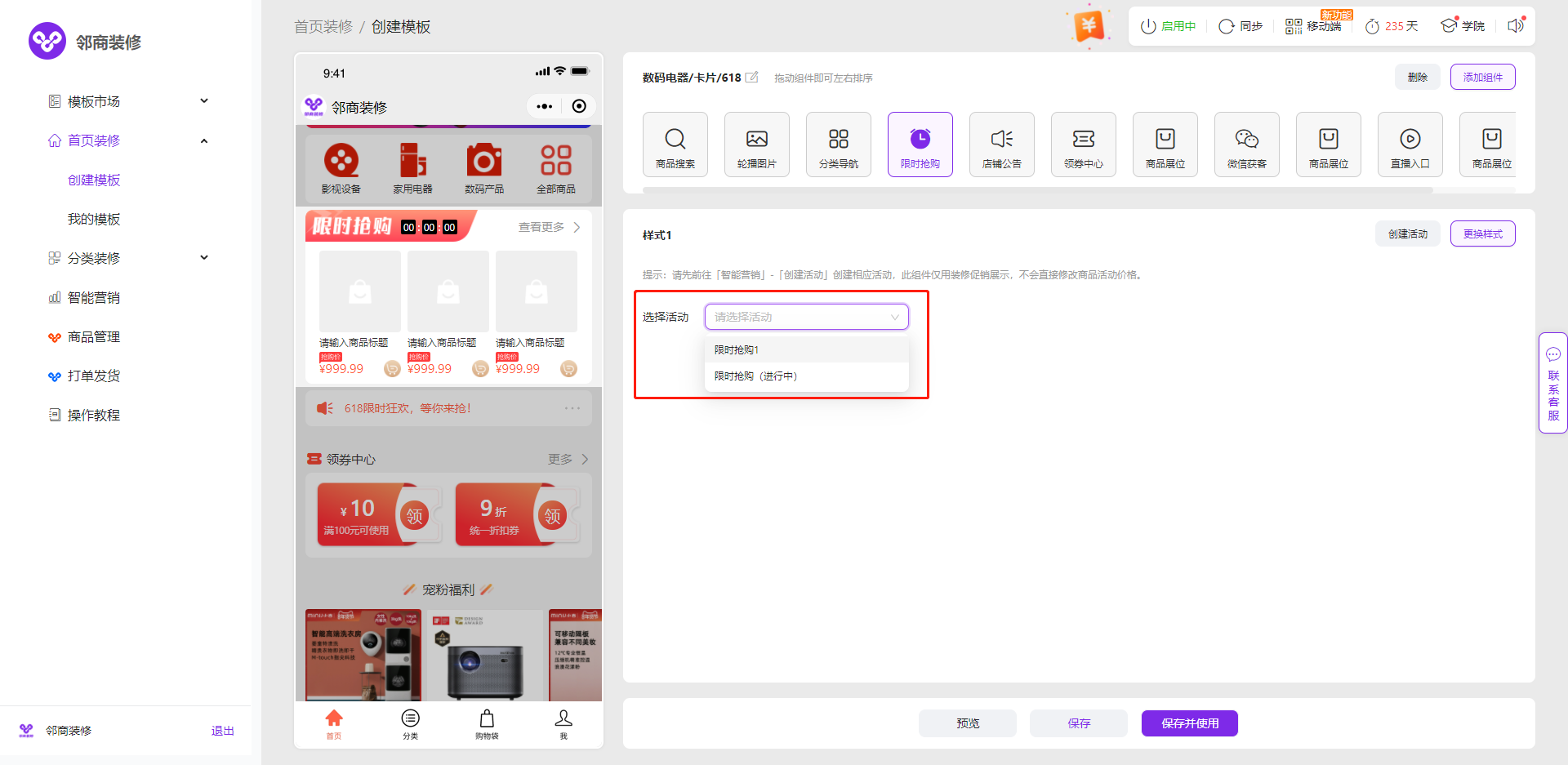Click the 预览 button
This screenshot has width=1568, height=765.
(967, 723)
